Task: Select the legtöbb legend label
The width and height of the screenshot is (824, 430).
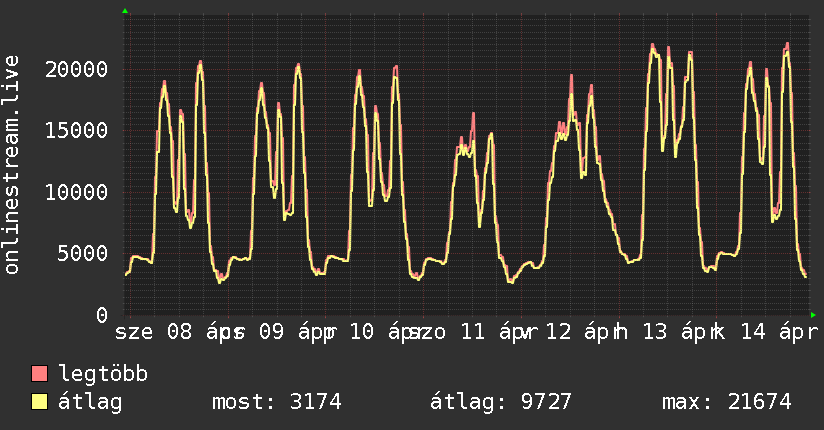Action: (x=103, y=374)
